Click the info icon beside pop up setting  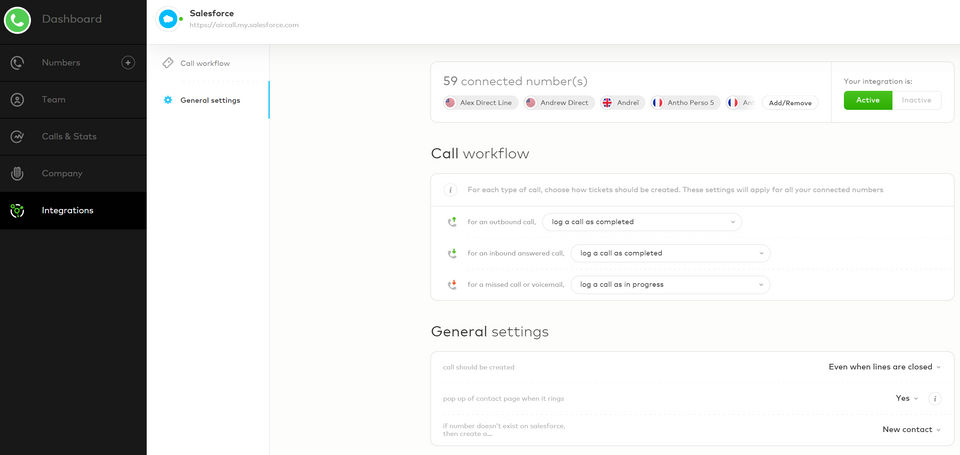934,399
